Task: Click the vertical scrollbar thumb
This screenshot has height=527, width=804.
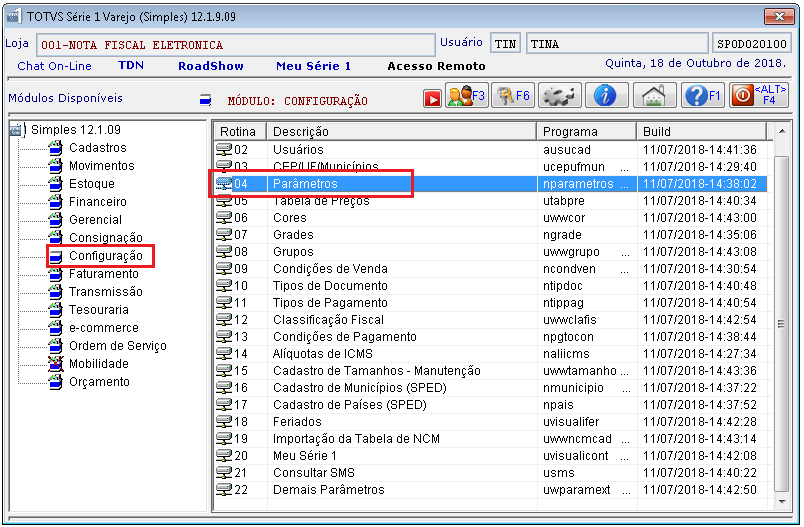Action: 782,324
